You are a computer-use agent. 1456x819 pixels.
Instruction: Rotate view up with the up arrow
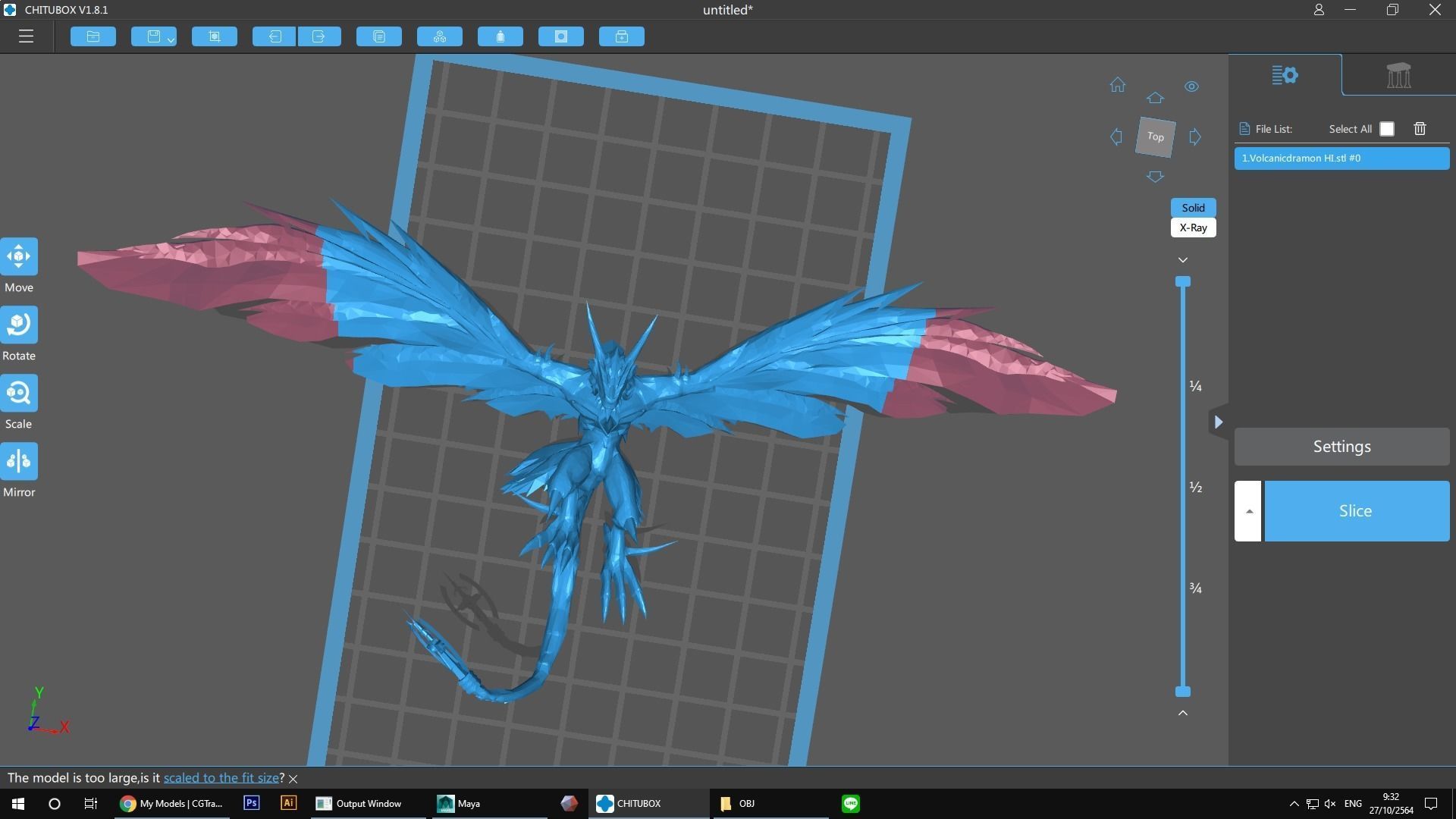pyautogui.click(x=1155, y=98)
